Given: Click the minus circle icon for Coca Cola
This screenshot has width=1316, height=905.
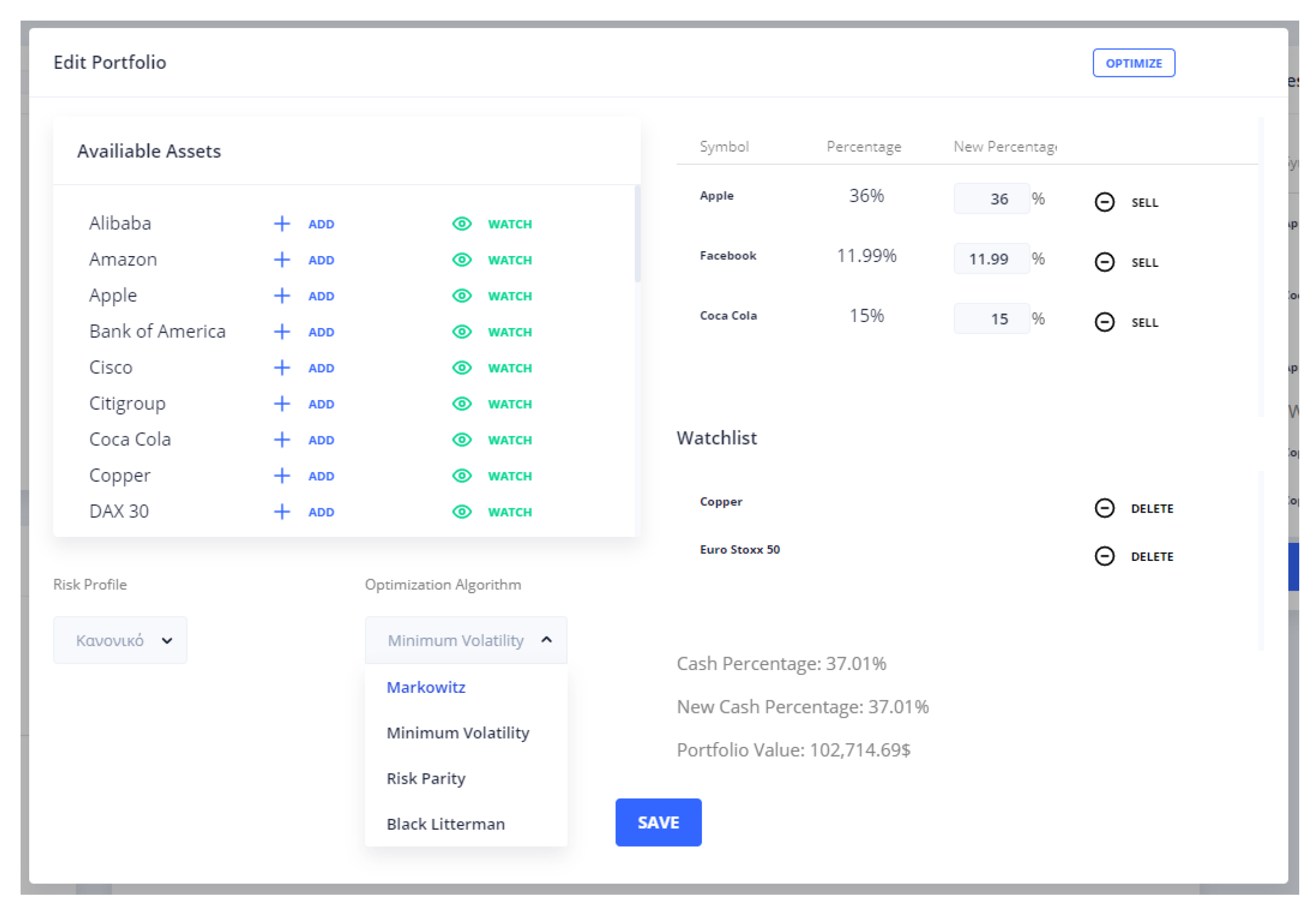Looking at the screenshot, I should coord(1104,322).
